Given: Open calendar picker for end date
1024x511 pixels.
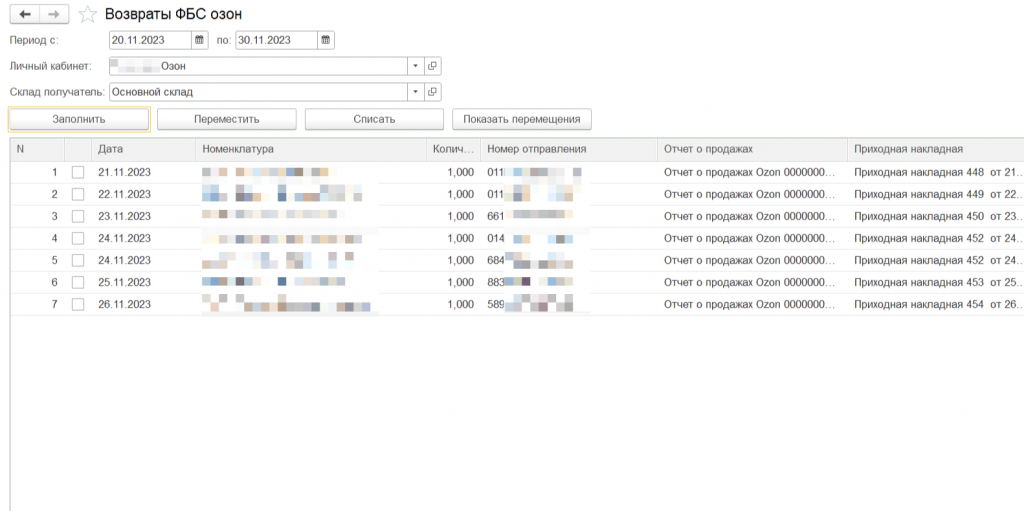Looking at the screenshot, I should pos(325,40).
